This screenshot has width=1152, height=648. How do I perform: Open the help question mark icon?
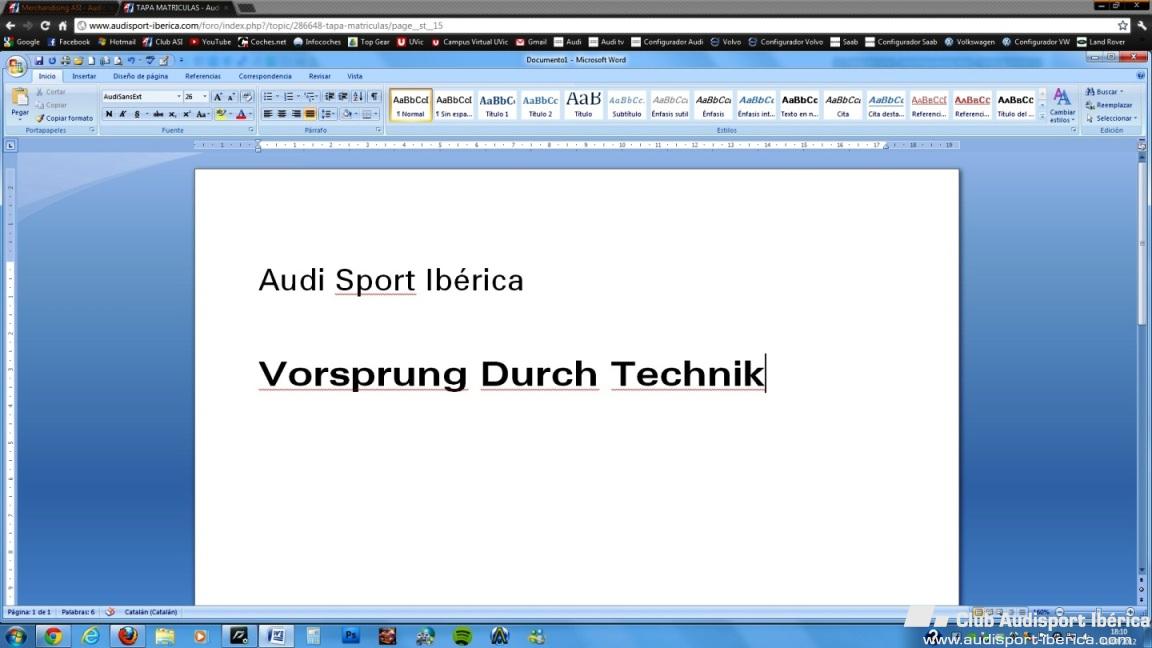(x=1140, y=76)
